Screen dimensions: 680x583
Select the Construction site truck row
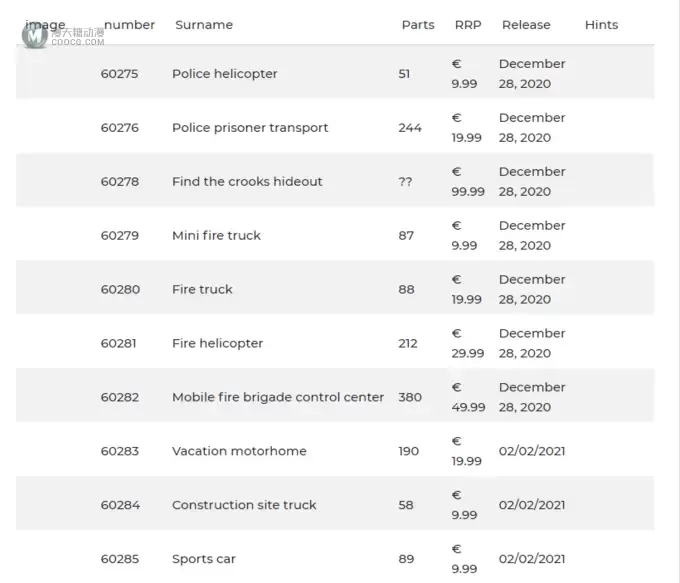tap(335, 503)
